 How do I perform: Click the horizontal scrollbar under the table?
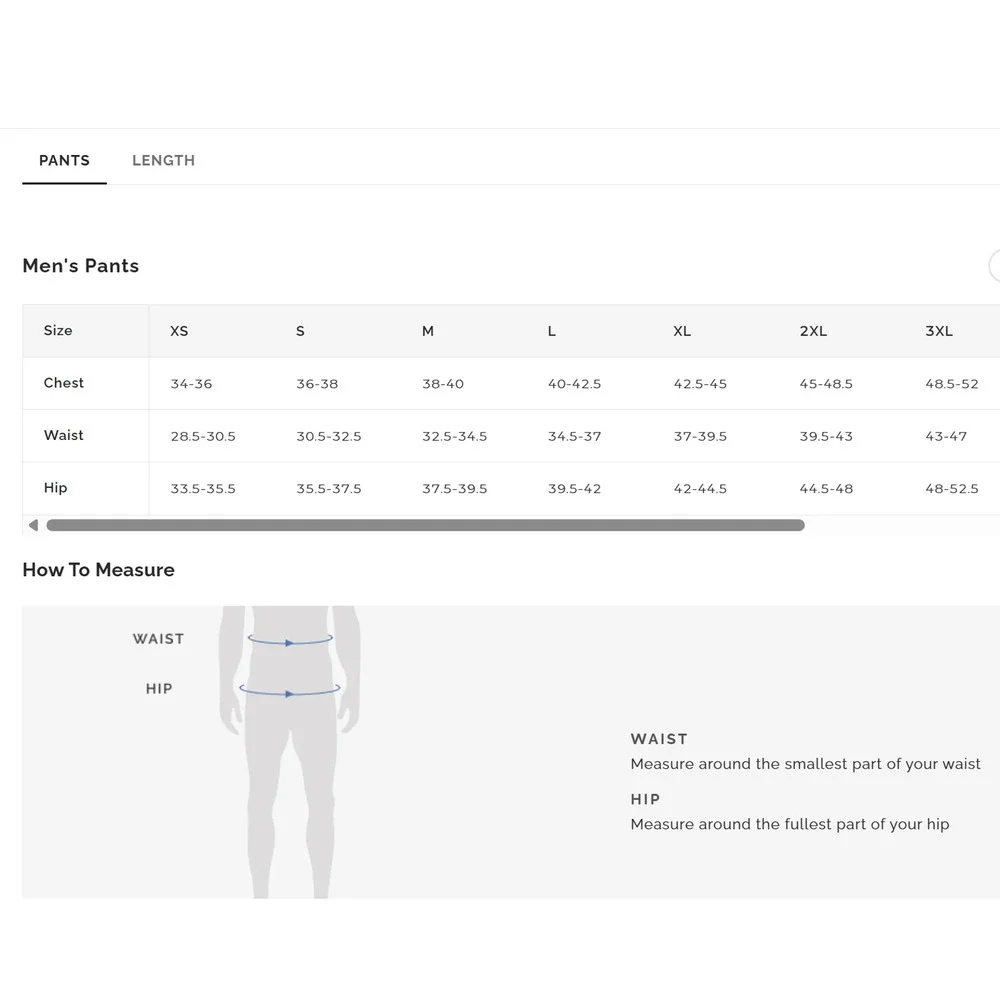pyautogui.click(x=425, y=525)
